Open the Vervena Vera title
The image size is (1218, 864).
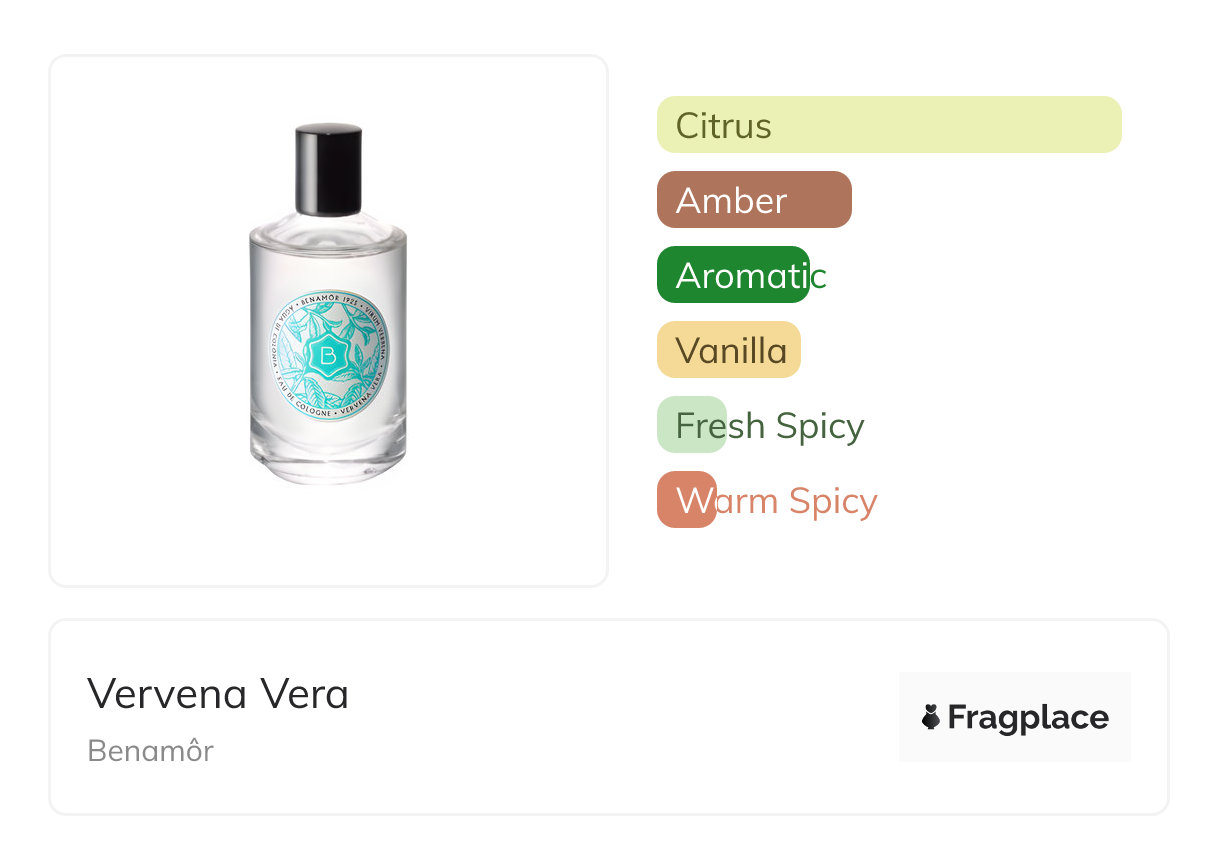click(x=218, y=694)
